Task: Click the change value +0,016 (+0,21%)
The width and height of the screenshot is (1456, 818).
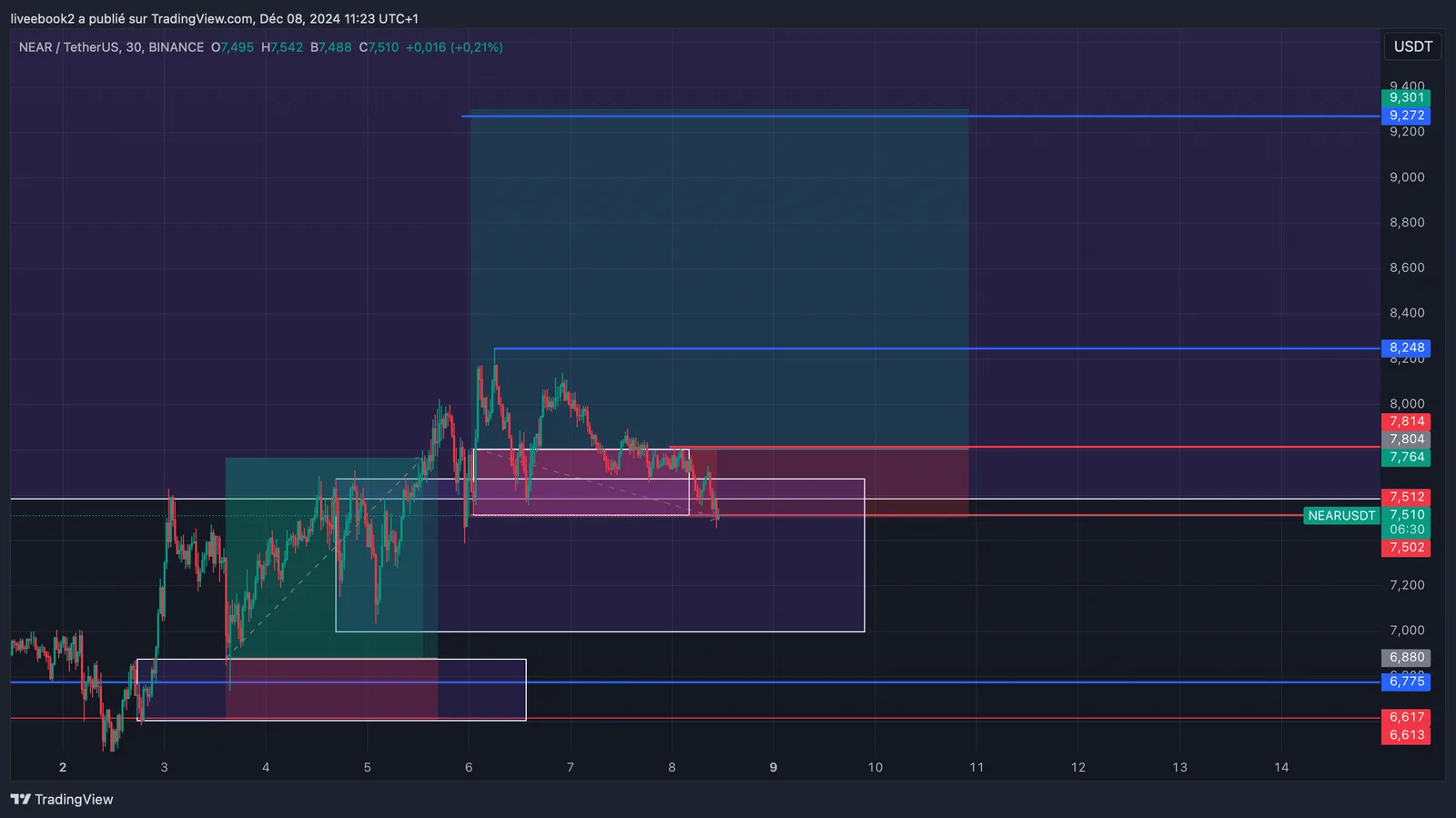Action: [454, 47]
